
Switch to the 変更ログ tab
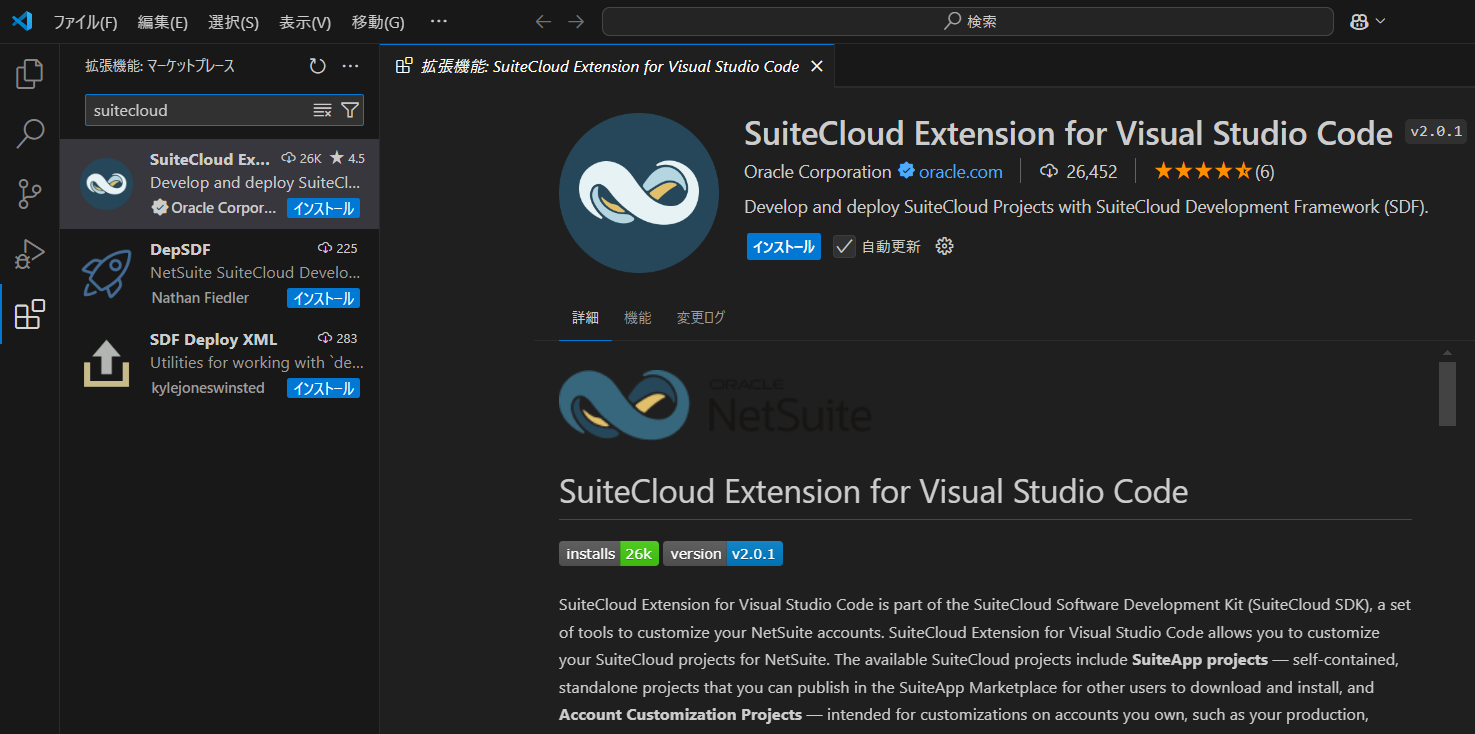pyautogui.click(x=700, y=317)
